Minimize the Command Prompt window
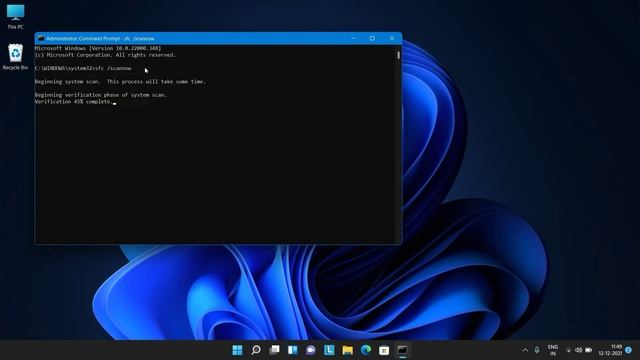Screen dimensions: 640x360 (x=353, y=38)
